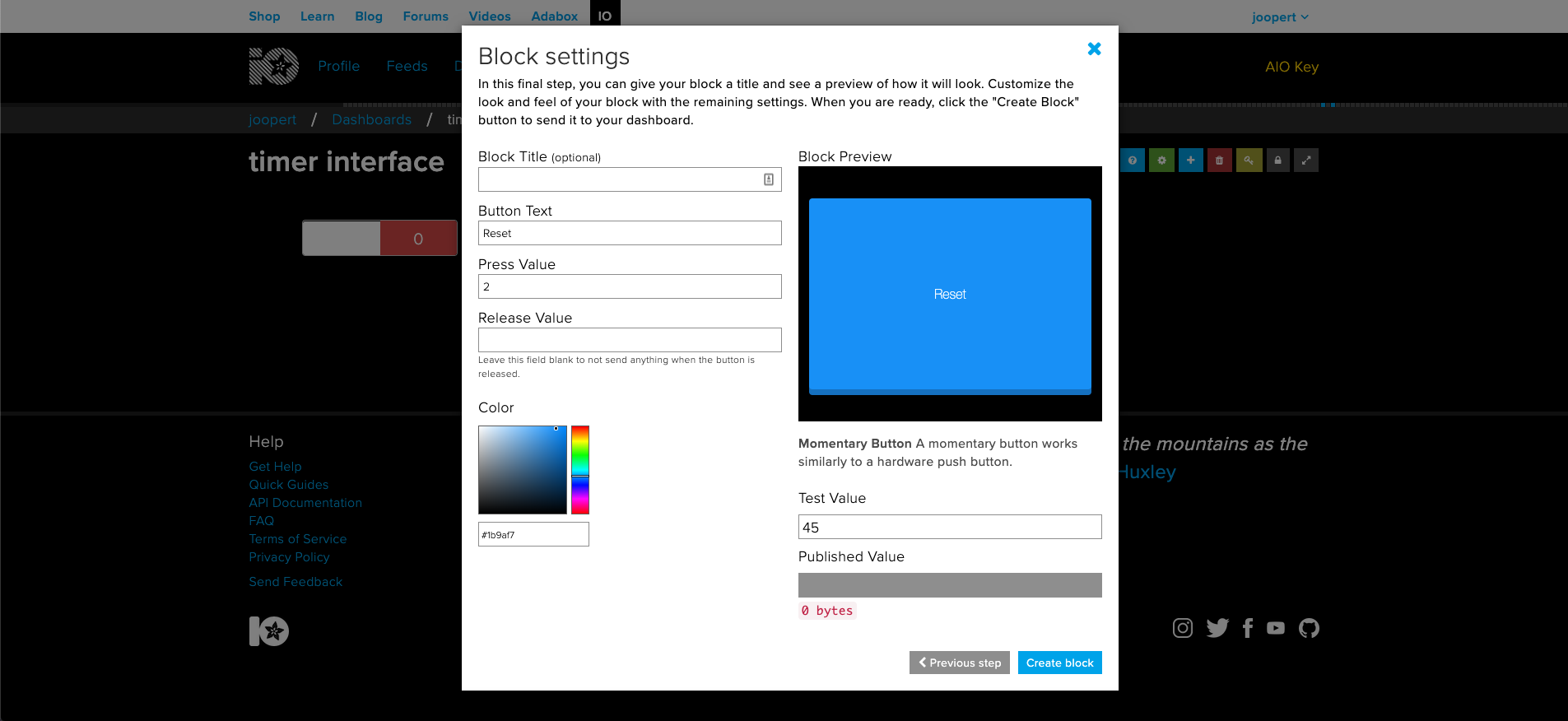
Task: Click the autofill icon in Block Title field
Action: [x=768, y=179]
